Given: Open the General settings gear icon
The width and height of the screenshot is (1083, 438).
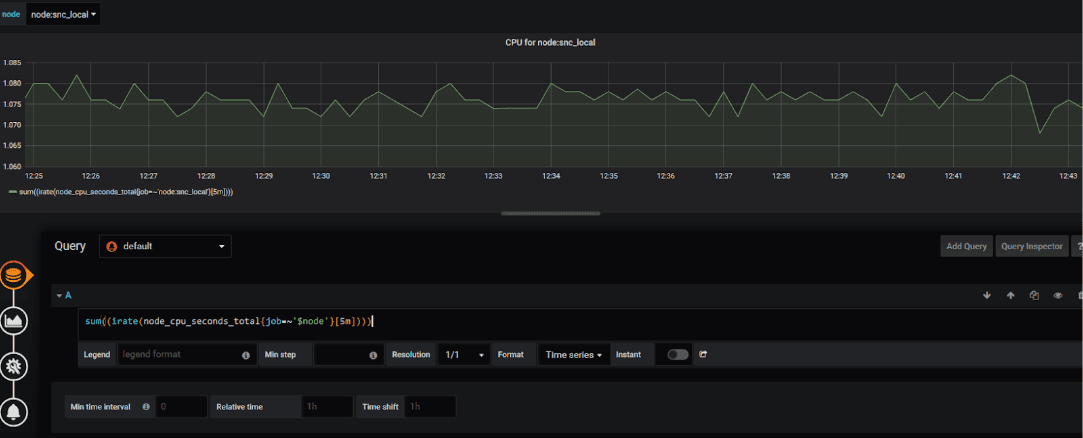Looking at the screenshot, I should tap(15, 366).
